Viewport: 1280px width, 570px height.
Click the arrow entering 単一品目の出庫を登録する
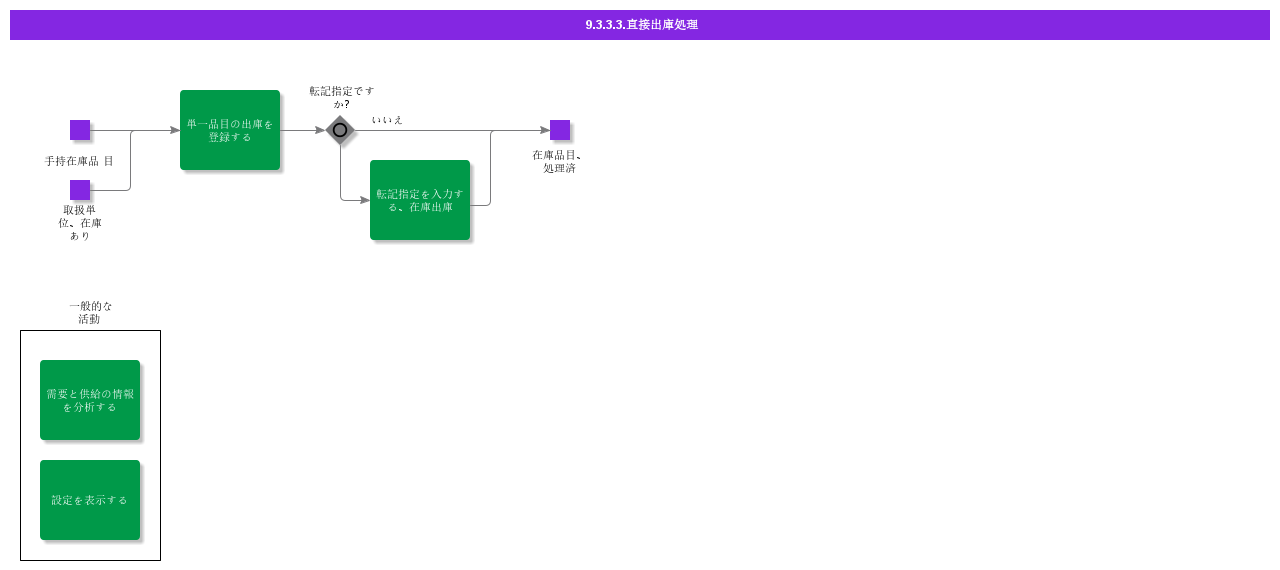point(174,130)
